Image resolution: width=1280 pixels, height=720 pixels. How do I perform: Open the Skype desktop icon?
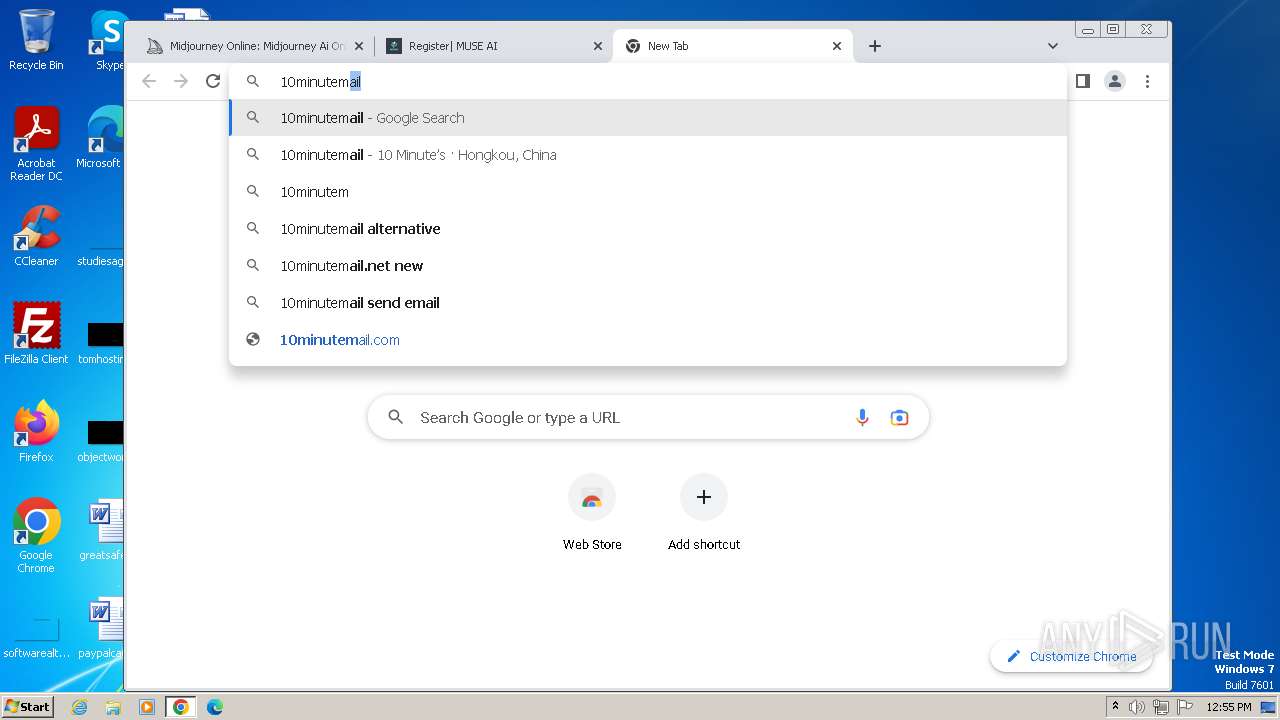click(x=106, y=40)
